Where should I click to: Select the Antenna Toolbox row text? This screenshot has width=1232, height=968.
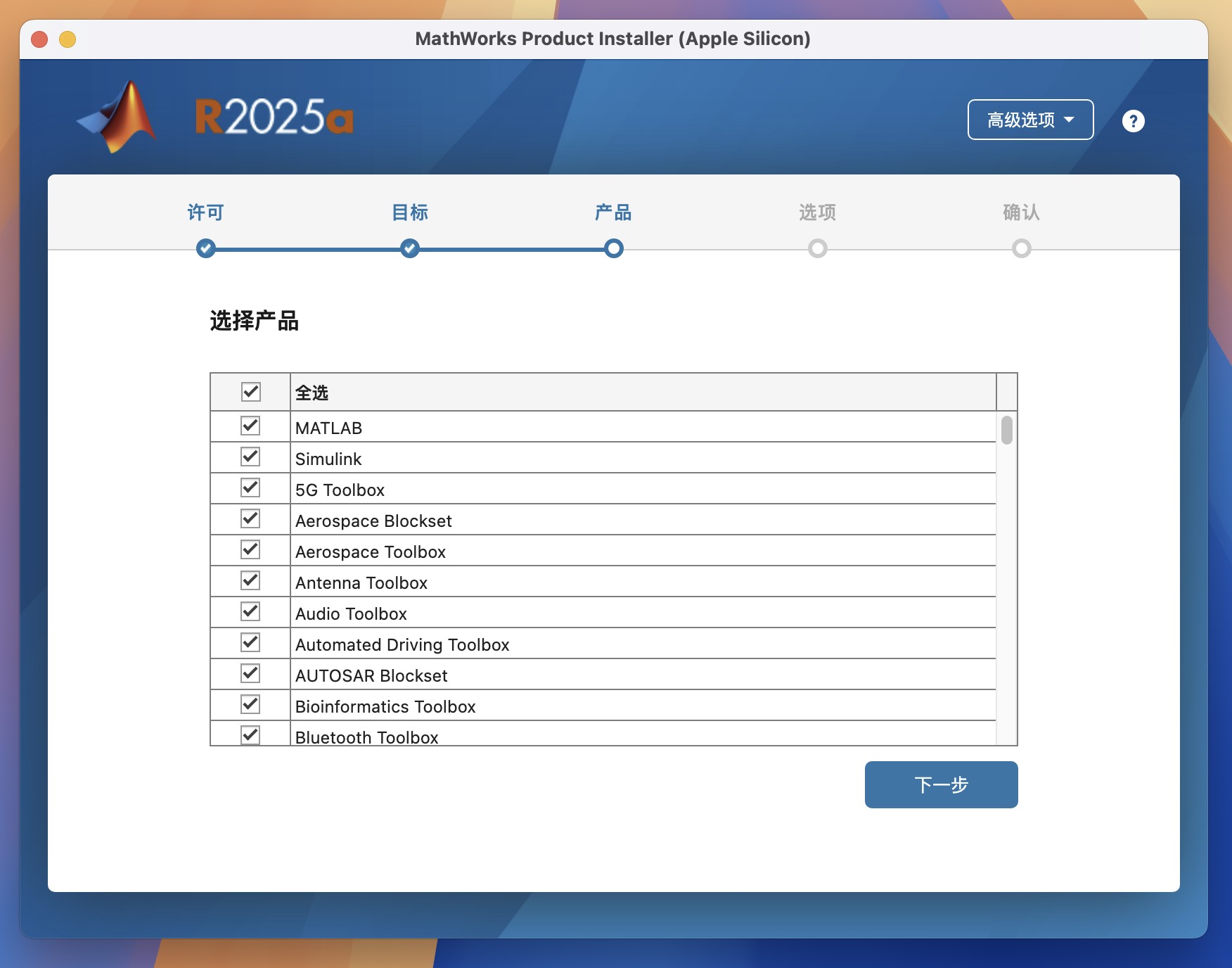click(x=361, y=582)
